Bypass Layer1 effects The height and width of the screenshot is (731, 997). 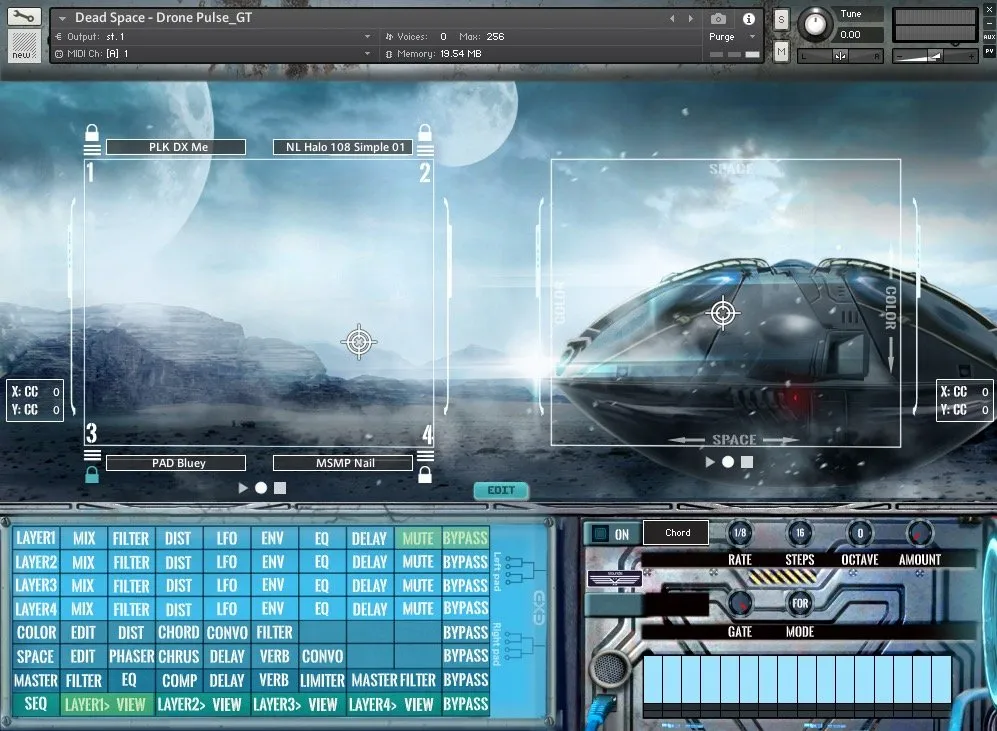465,538
